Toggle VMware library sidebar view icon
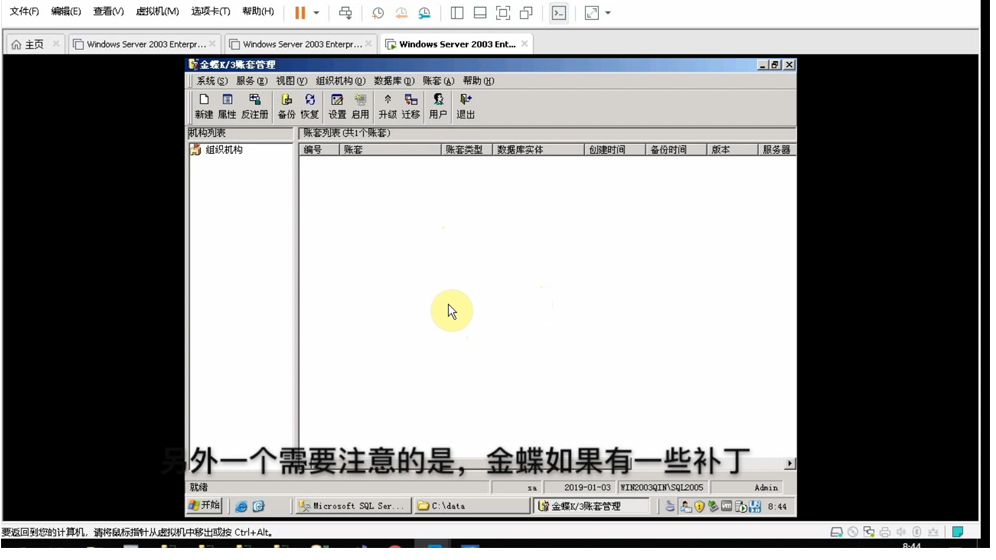The height and width of the screenshot is (560, 996). pyautogui.click(x=457, y=13)
